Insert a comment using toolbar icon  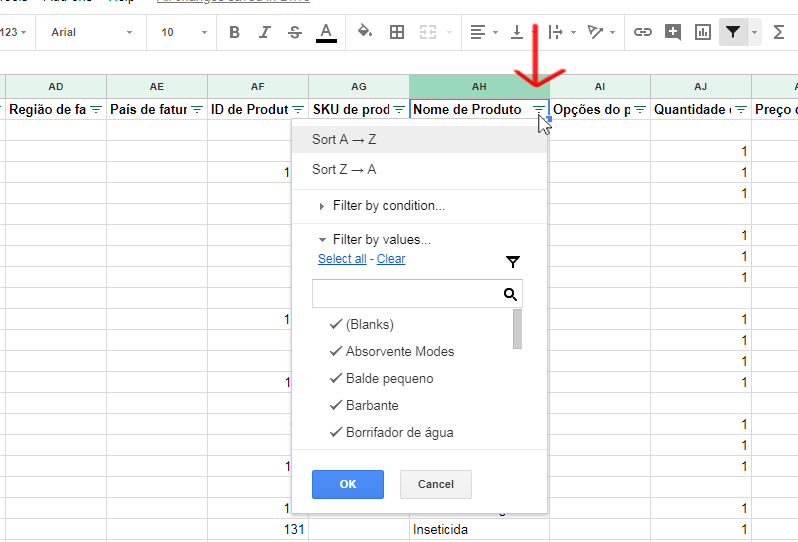pos(673,32)
